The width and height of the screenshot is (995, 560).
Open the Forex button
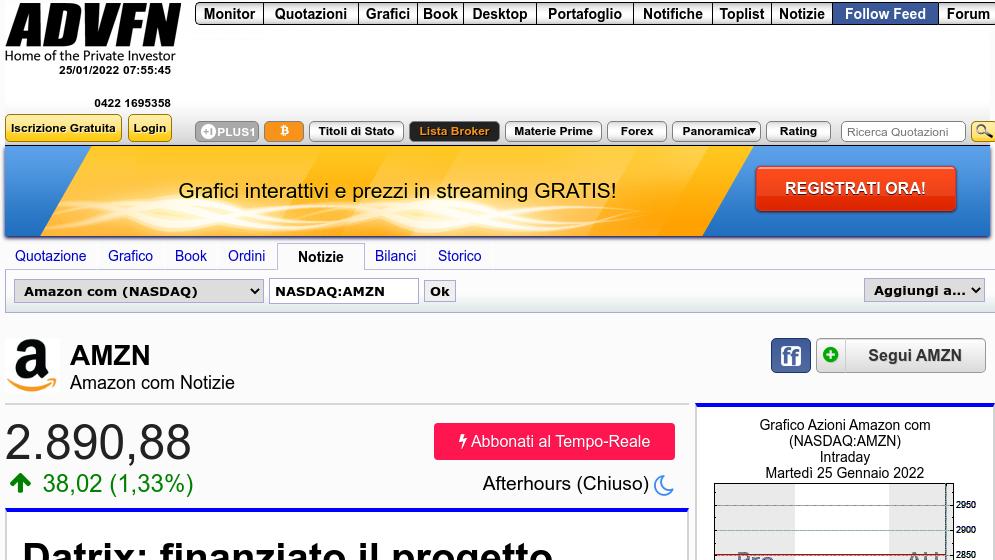pos(637,131)
